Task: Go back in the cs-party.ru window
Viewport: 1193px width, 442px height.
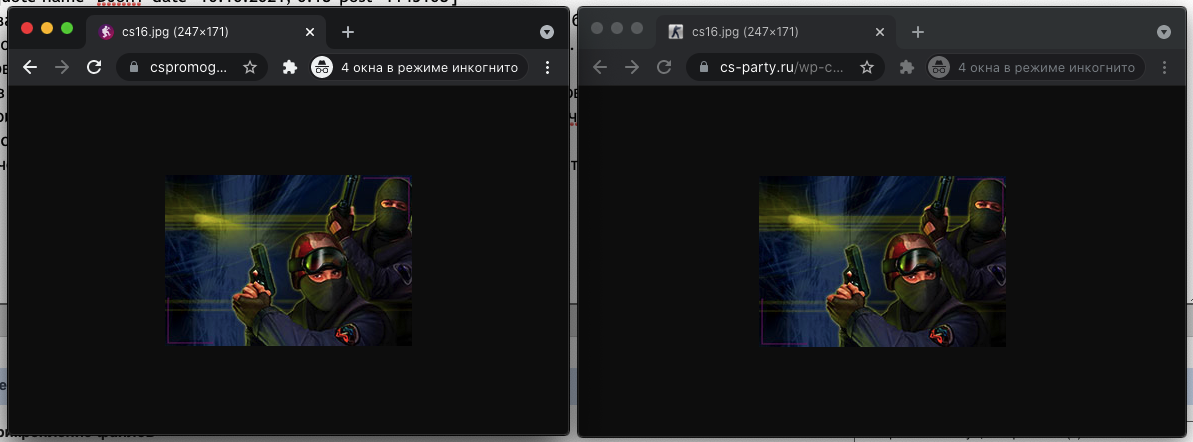Action: point(600,68)
